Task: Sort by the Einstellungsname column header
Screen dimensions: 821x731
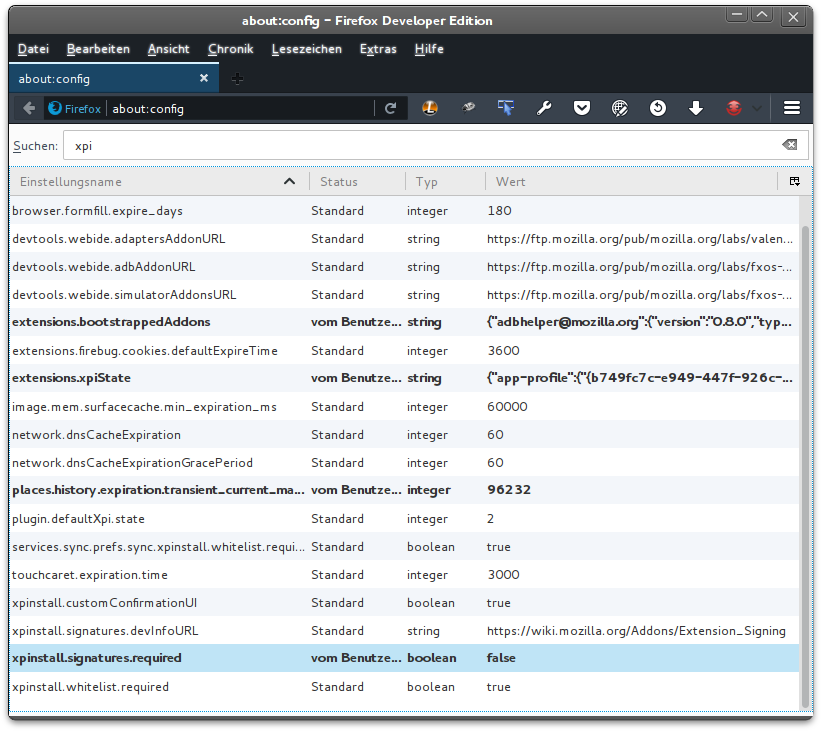Action: click(x=159, y=182)
